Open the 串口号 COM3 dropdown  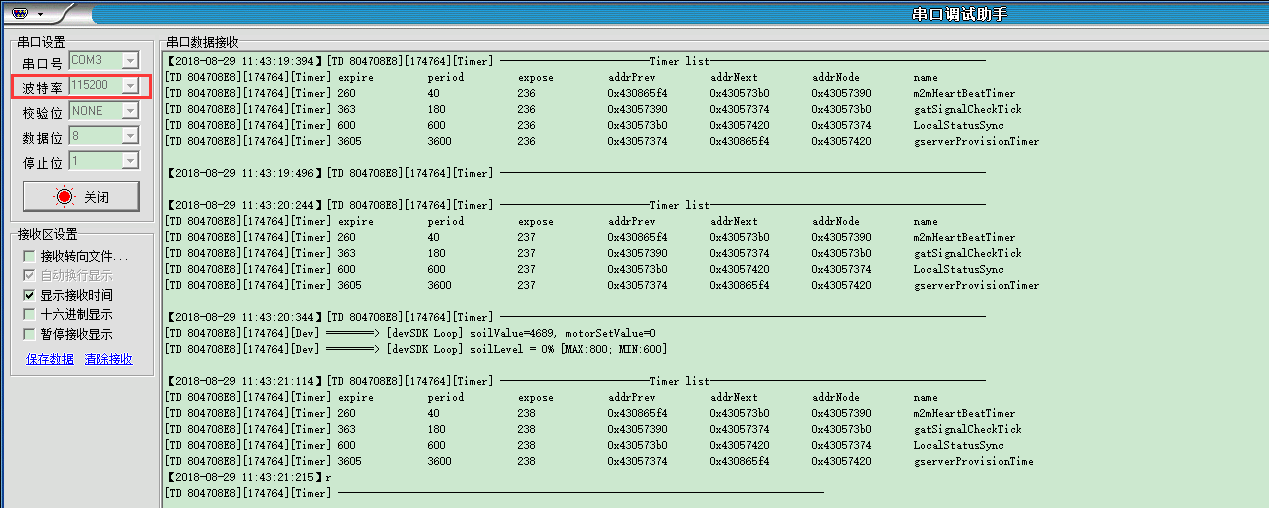129,61
